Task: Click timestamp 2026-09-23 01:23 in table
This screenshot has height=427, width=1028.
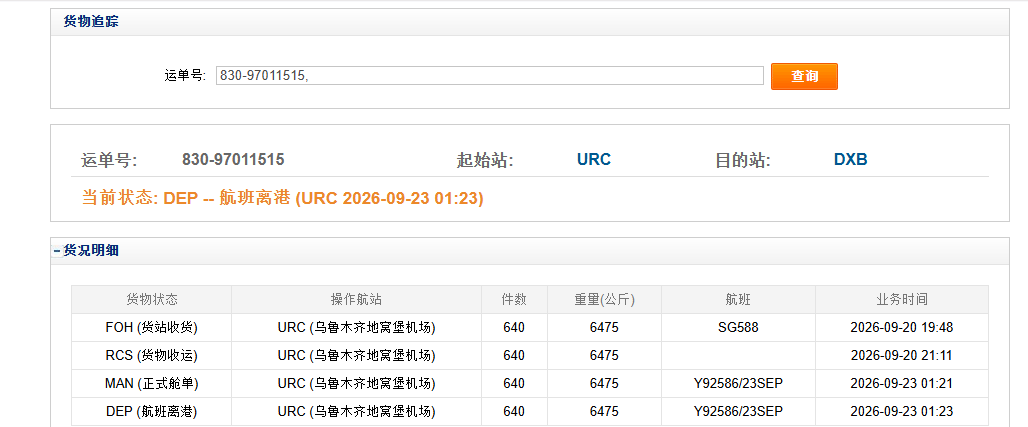Action: coord(901,412)
